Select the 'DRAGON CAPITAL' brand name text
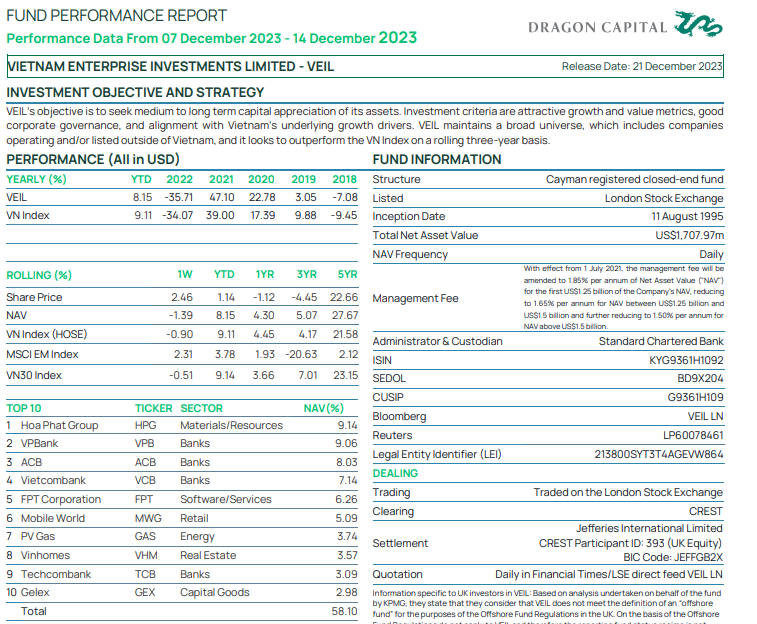The height and width of the screenshot is (624, 757). 597,27
